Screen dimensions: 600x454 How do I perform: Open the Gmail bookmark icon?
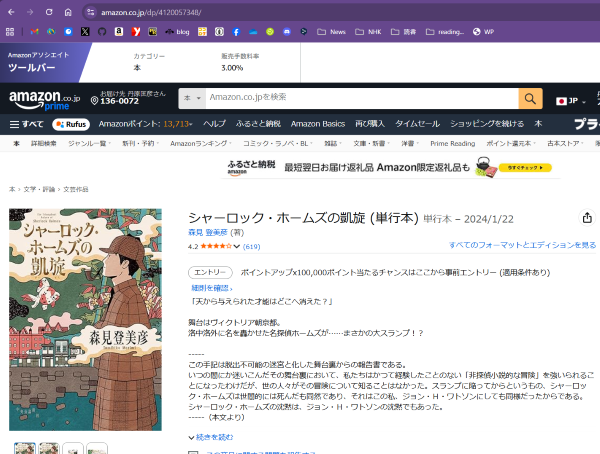[x=34, y=32]
